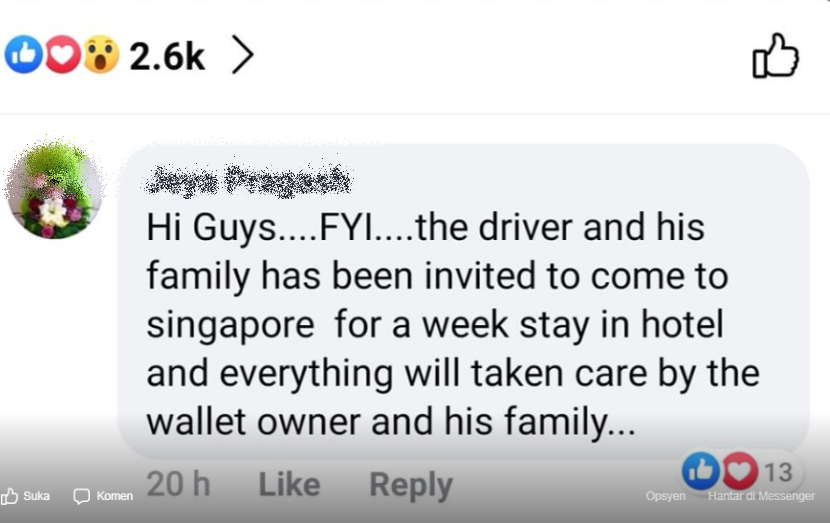Click the blue thumbs-up reaction on comment
Image resolution: width=830 pixels, height=523 pixels.
coord(700,471)
